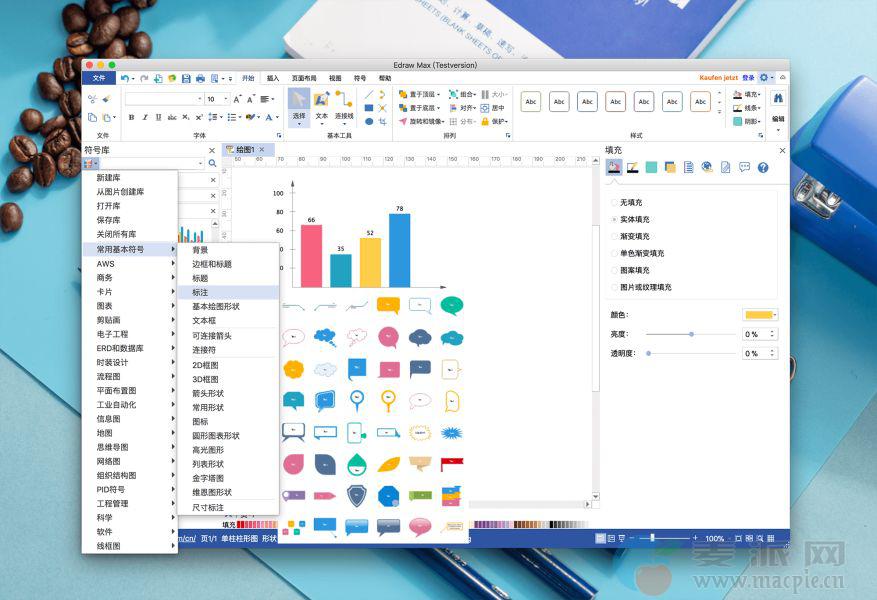This screenshot has height=600, width=877.
Task: Expand the fill color picker dropdown
Action: [775, 315]
